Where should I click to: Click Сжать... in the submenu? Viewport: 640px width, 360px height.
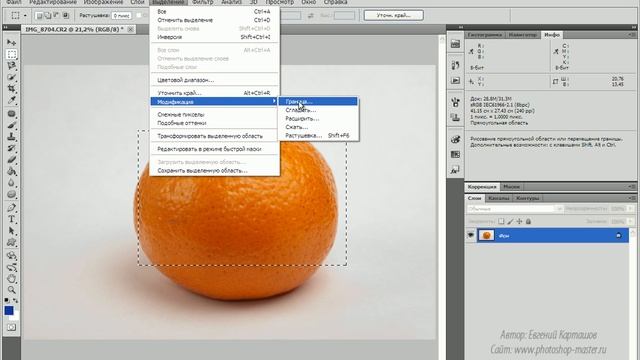(318, 127)
